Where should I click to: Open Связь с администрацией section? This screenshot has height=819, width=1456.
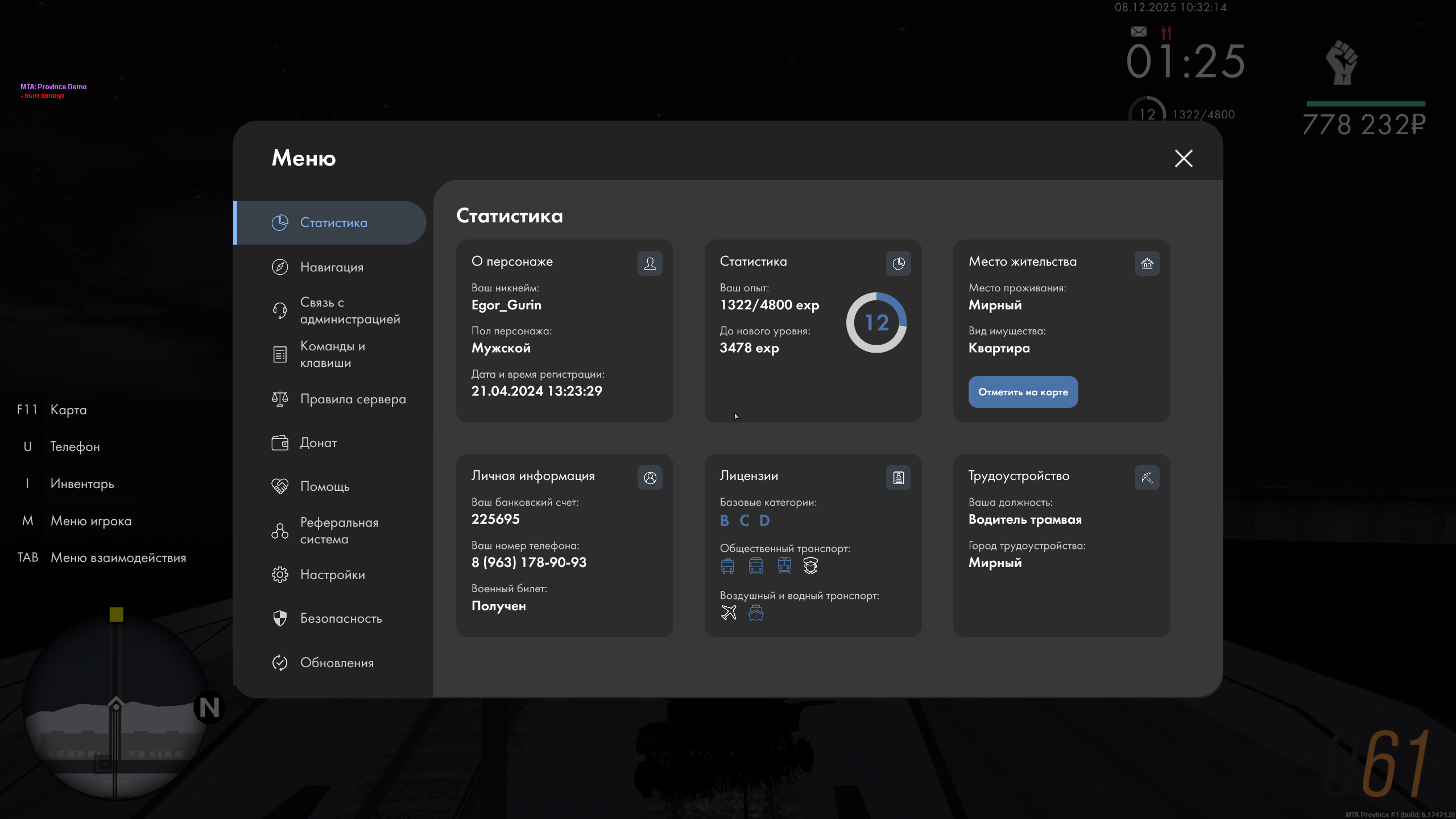[x=349, y=311]
